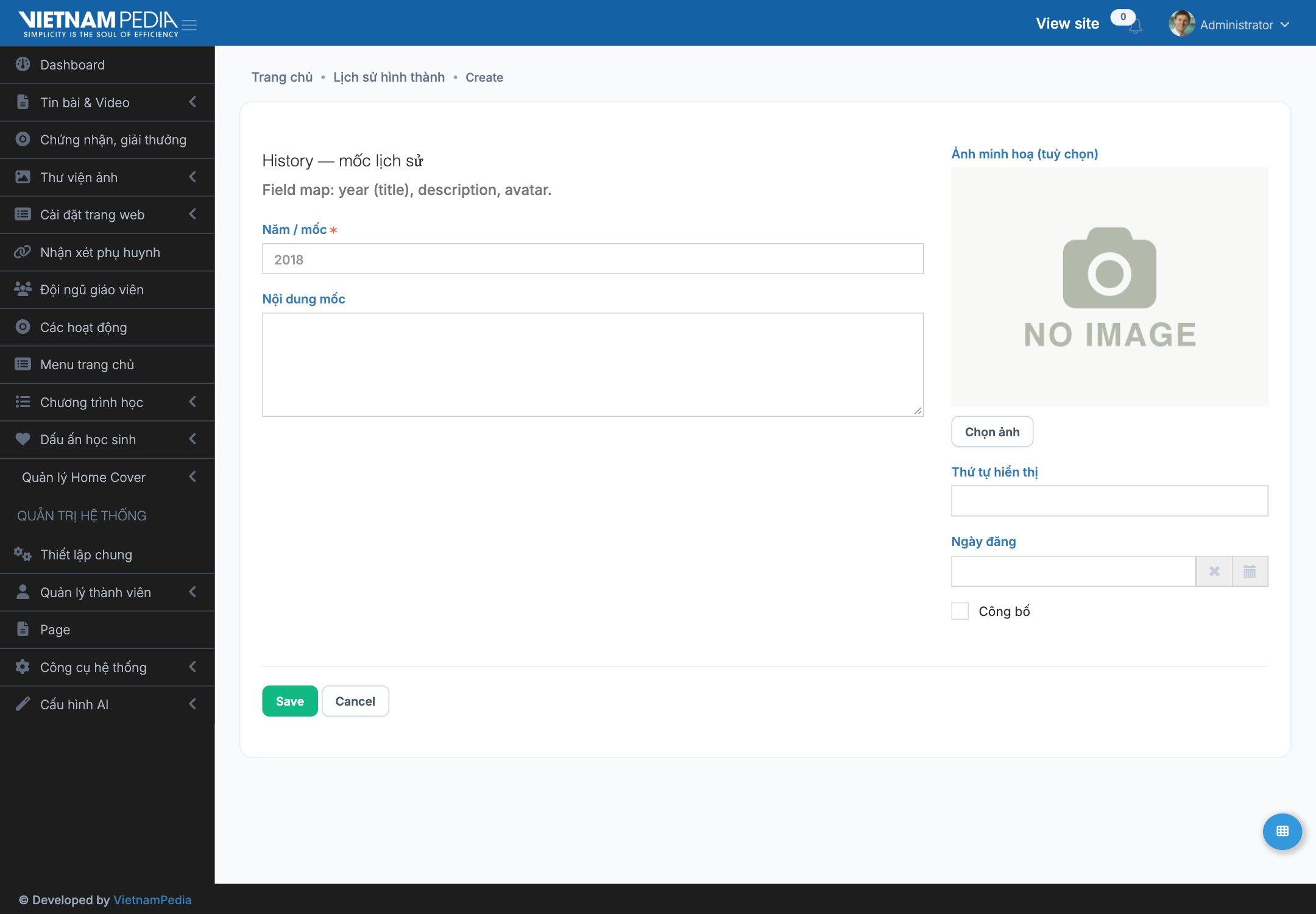
Task: Click the green Save button
Action: coord(290,701)
